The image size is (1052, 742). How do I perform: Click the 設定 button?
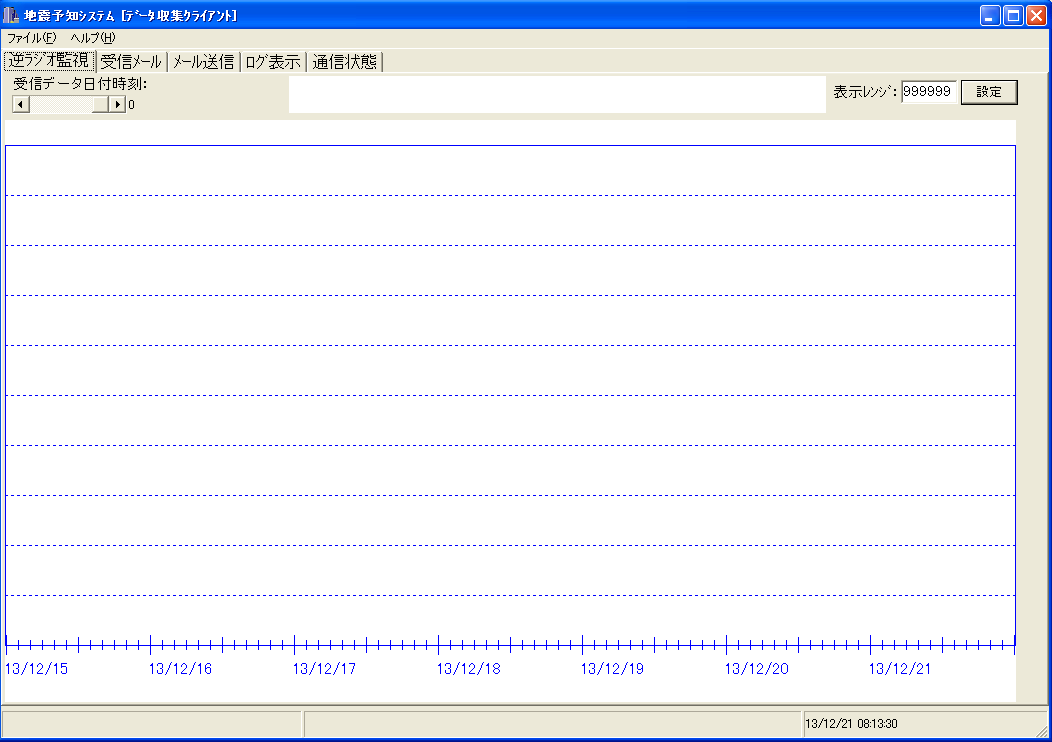989,92
